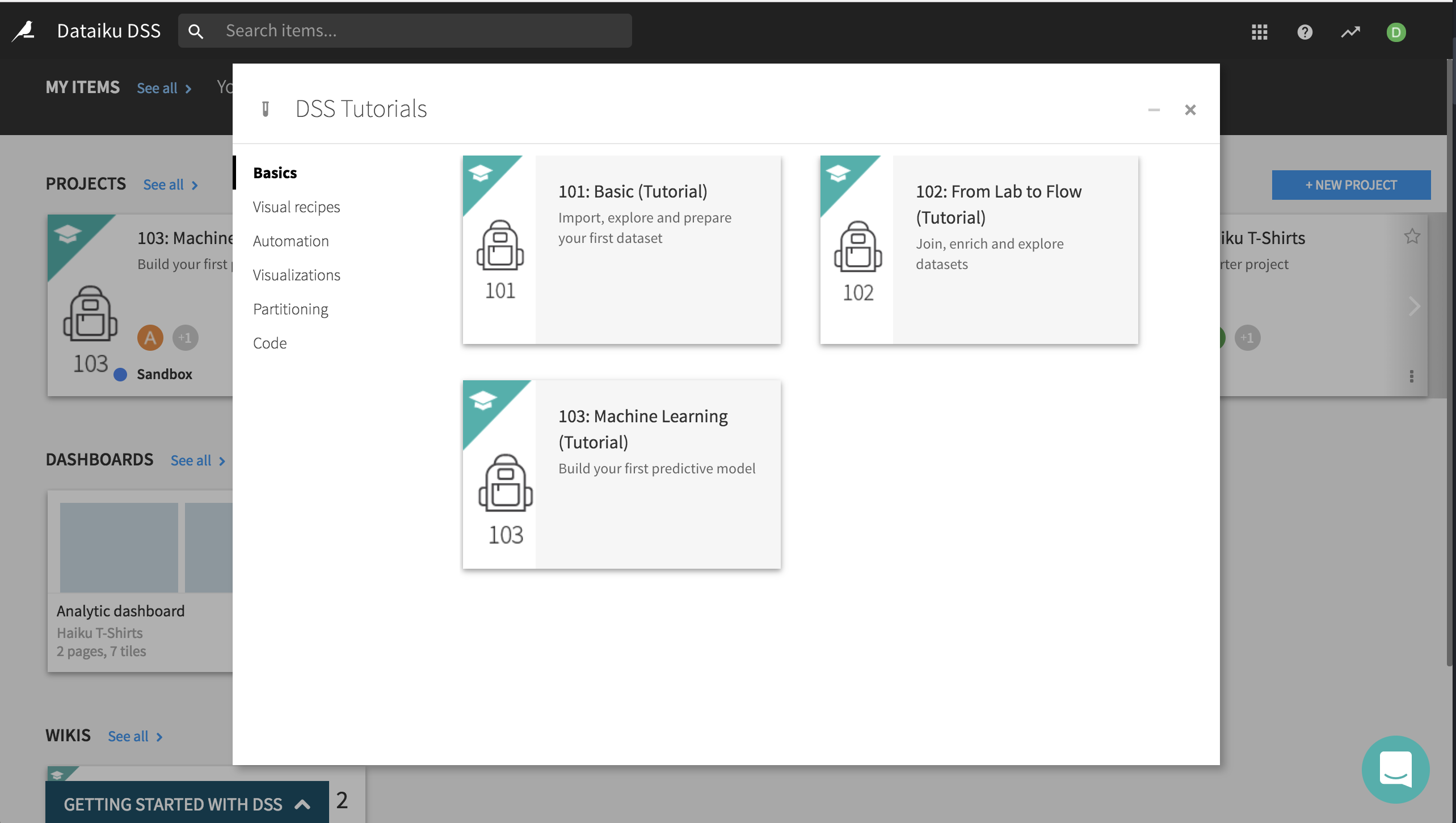This screenshot has width=1456, height=823.
Task: Open the chat support bubble
Action: (x=1395, y=769)
